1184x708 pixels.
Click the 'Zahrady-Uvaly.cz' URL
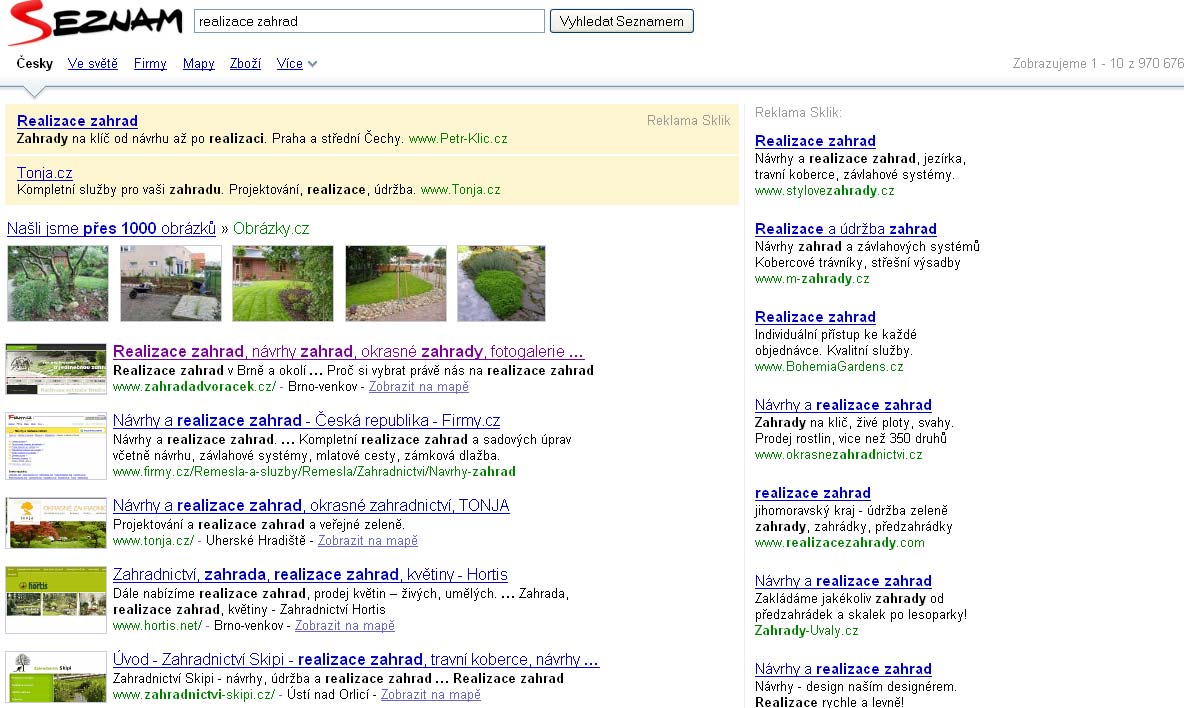point(806,631)
